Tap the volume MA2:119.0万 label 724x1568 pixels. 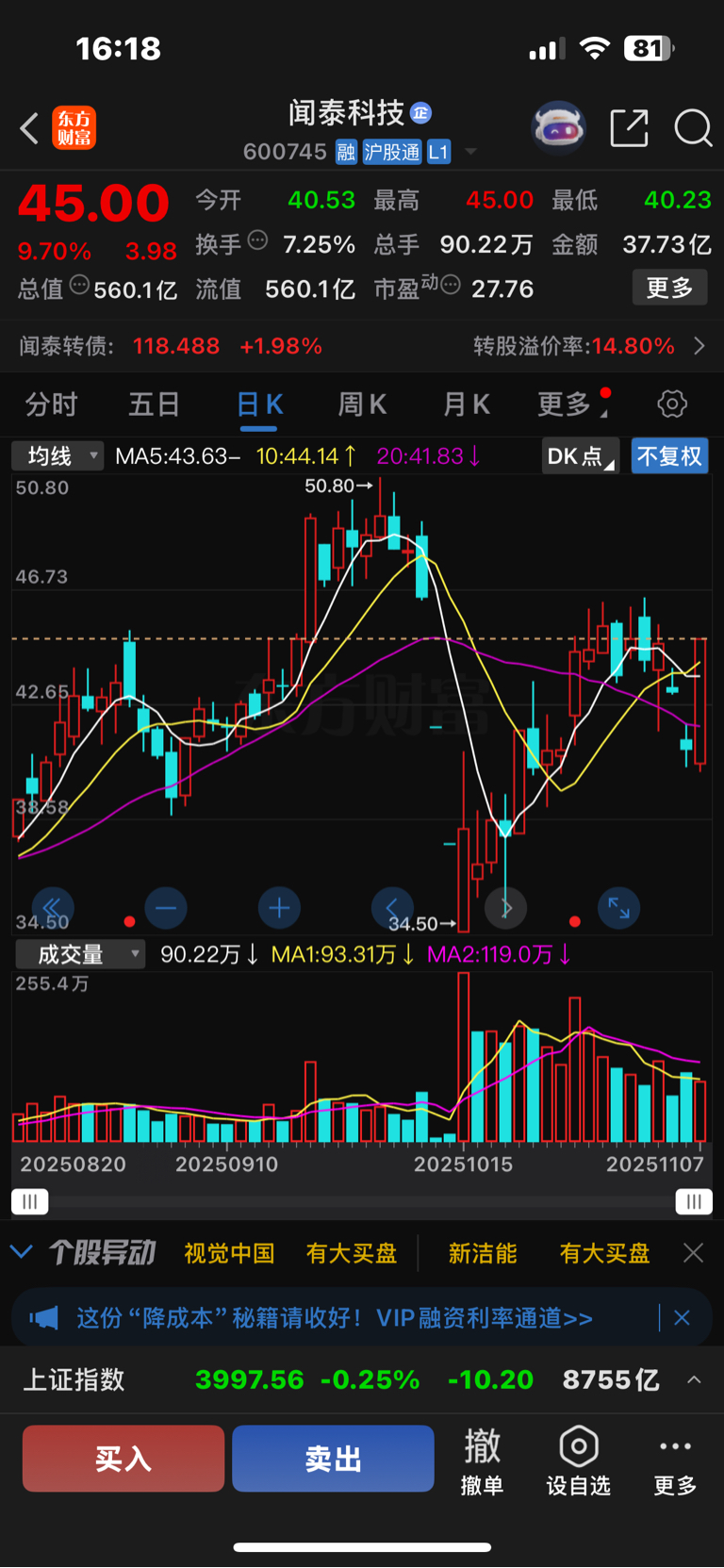point(500,954)
